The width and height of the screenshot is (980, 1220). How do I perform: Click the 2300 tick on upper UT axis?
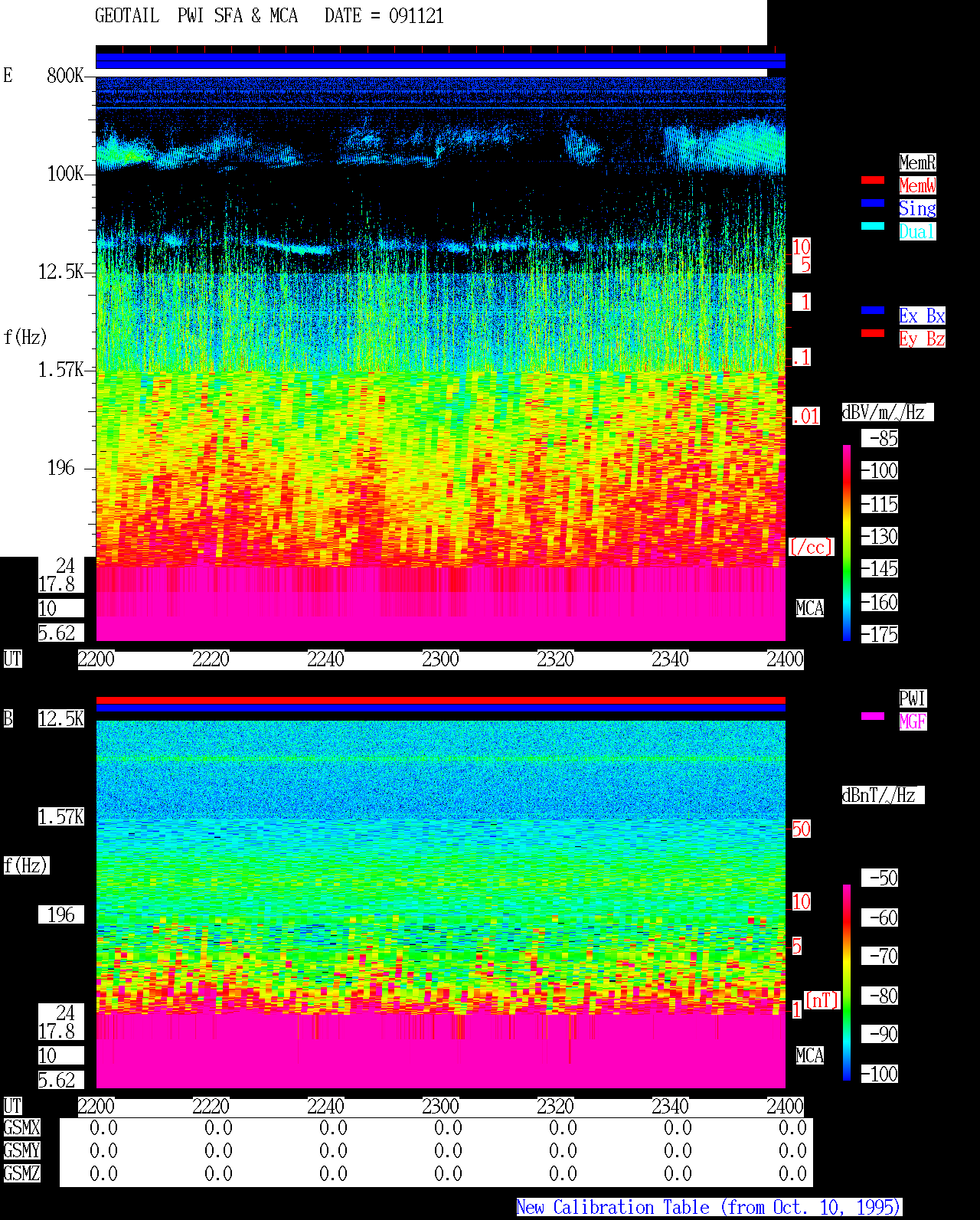(440, 659)
